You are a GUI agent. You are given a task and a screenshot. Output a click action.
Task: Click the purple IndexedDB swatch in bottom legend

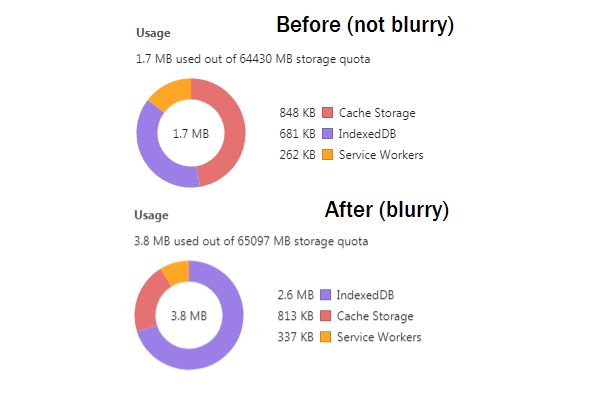pos(326,295)
